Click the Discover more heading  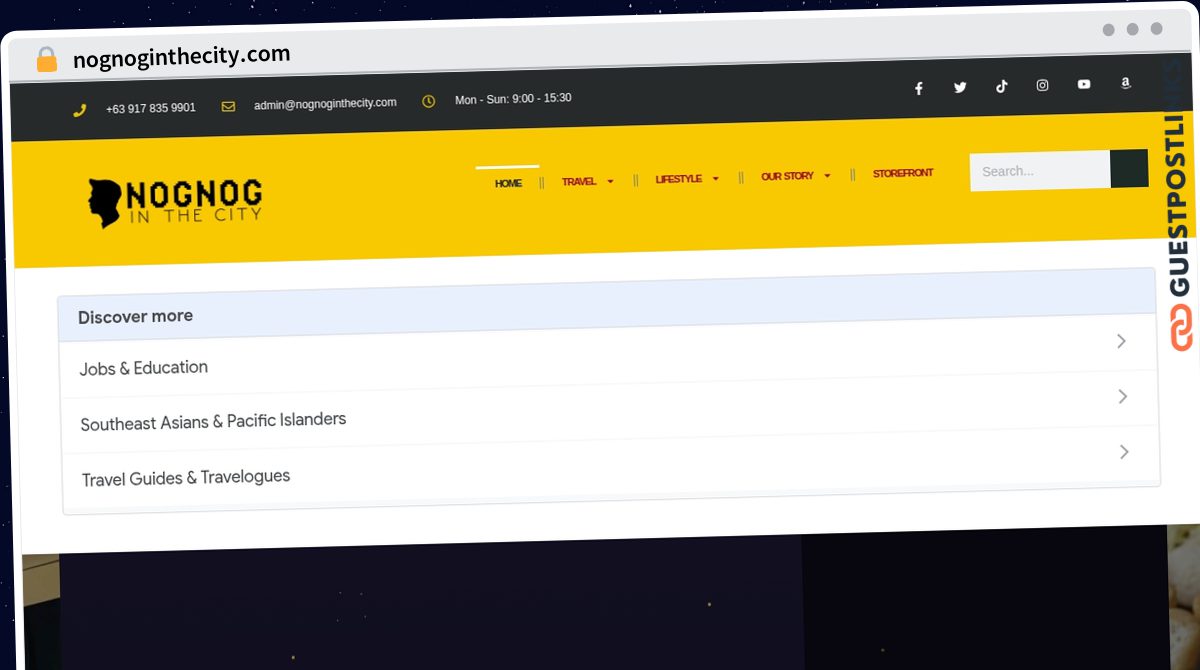coord(135,317)
